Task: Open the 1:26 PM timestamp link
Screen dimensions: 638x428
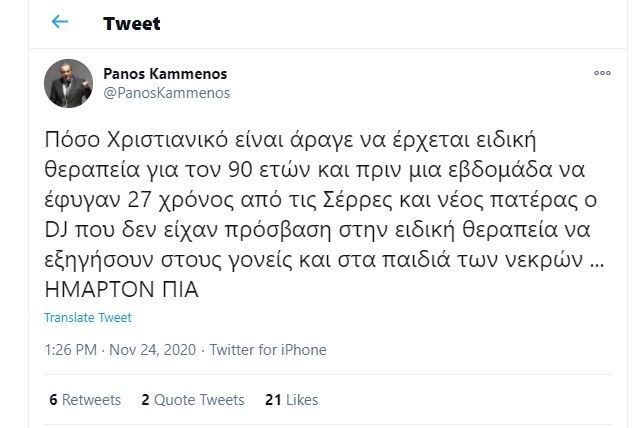Action: [71, 350]
